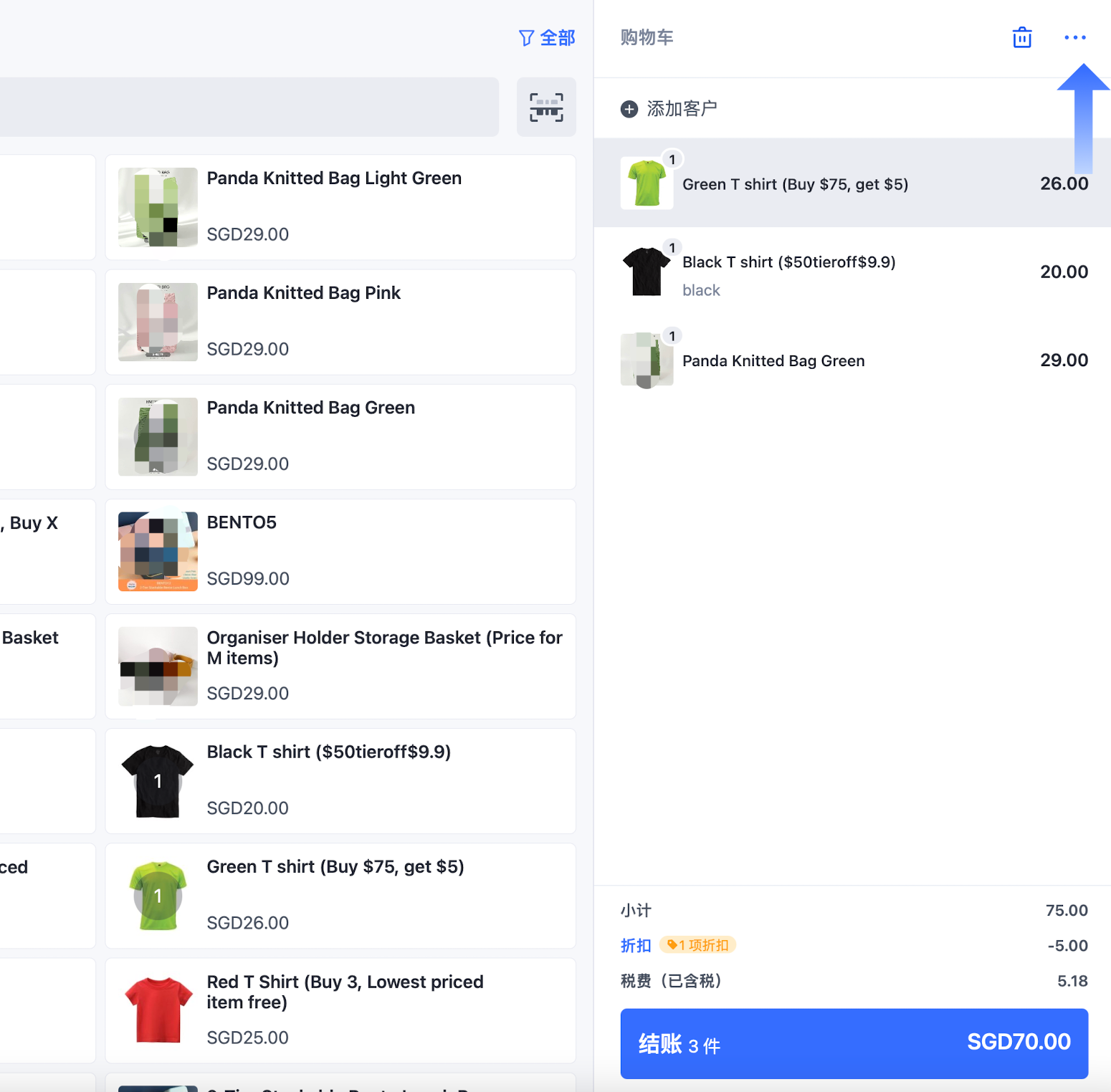Image resolution: width=1111 pixels, height=1092 pixels.
Task: Click the 结账 checkout button
Action: pyautogui.click(x=854, y=1043)
